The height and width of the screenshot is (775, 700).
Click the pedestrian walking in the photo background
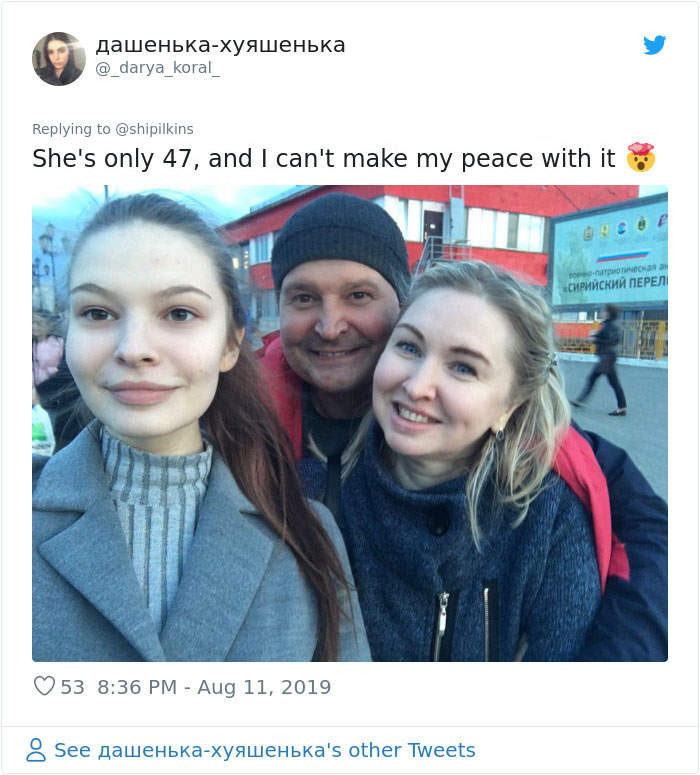(601, 360)
